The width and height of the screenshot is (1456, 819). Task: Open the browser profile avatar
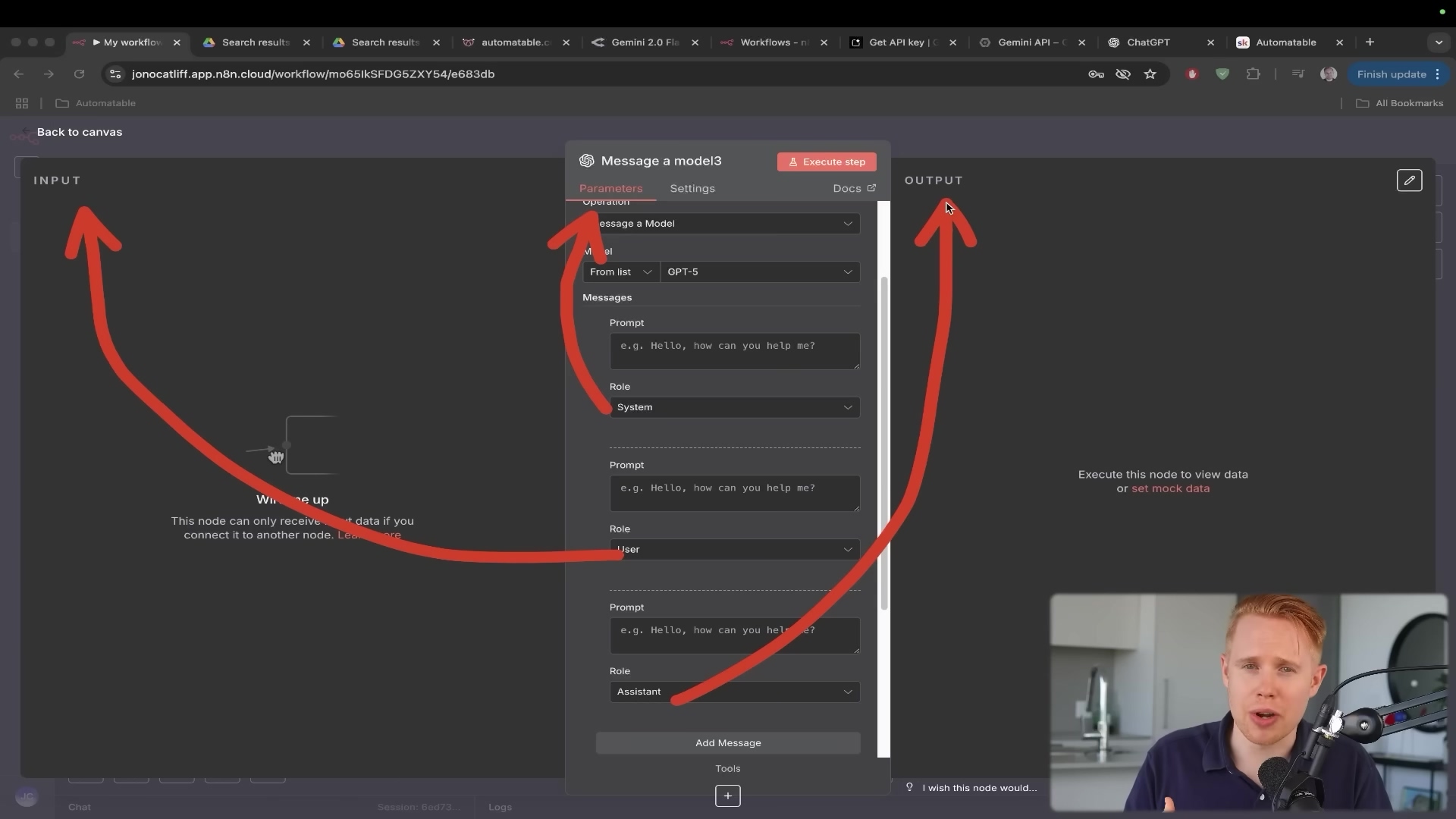(x=1329, y=74)
